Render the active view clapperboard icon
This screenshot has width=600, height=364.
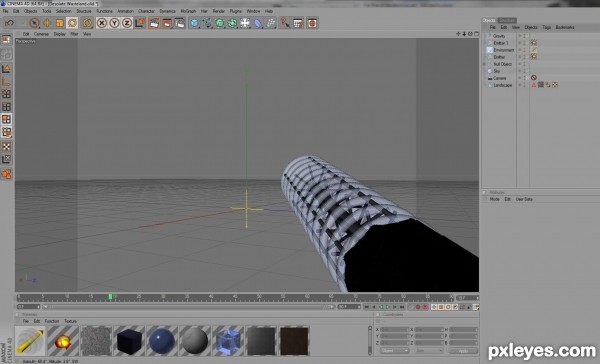tap(154, 23)
